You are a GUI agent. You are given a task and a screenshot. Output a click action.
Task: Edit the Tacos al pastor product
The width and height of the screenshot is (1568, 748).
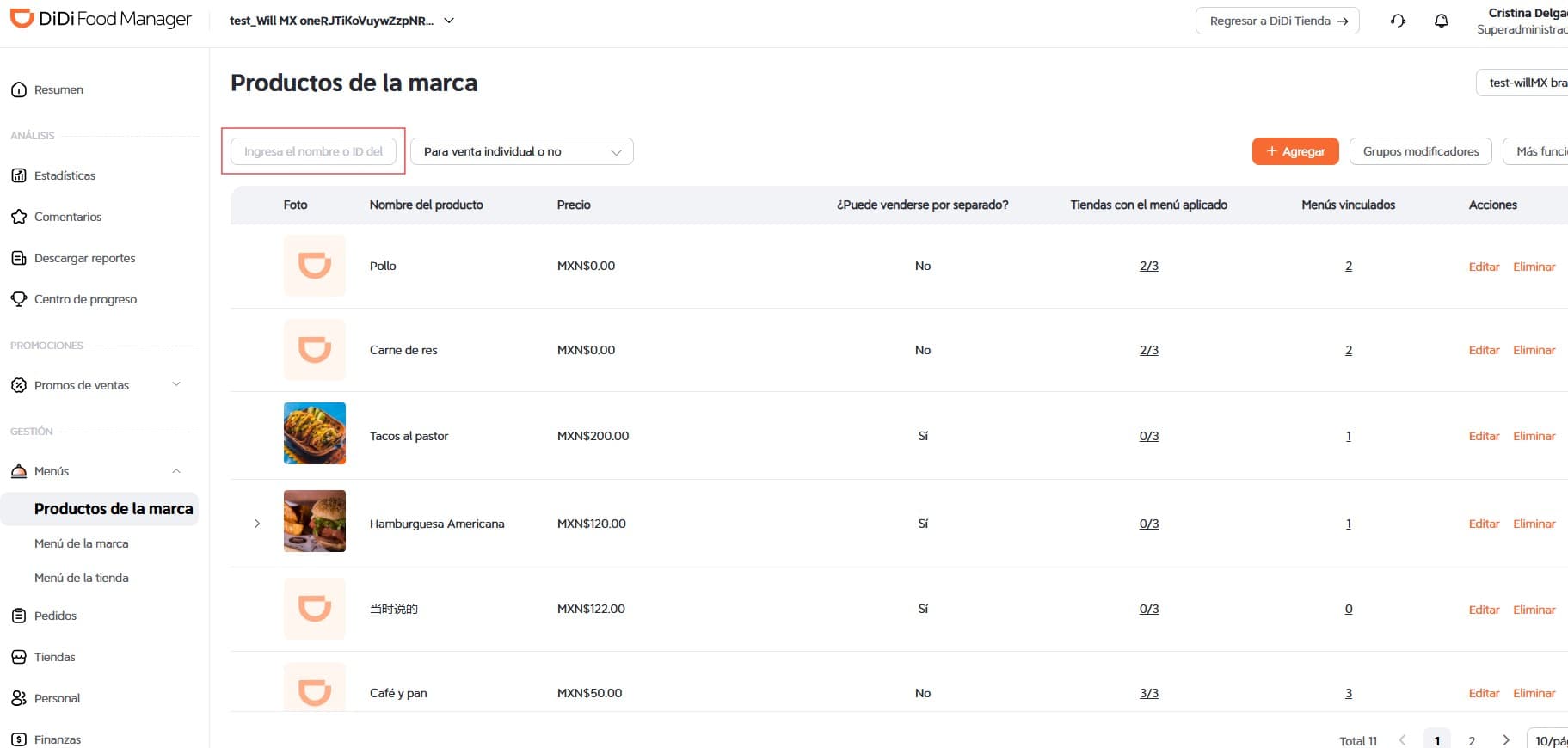click(1484, 436)
